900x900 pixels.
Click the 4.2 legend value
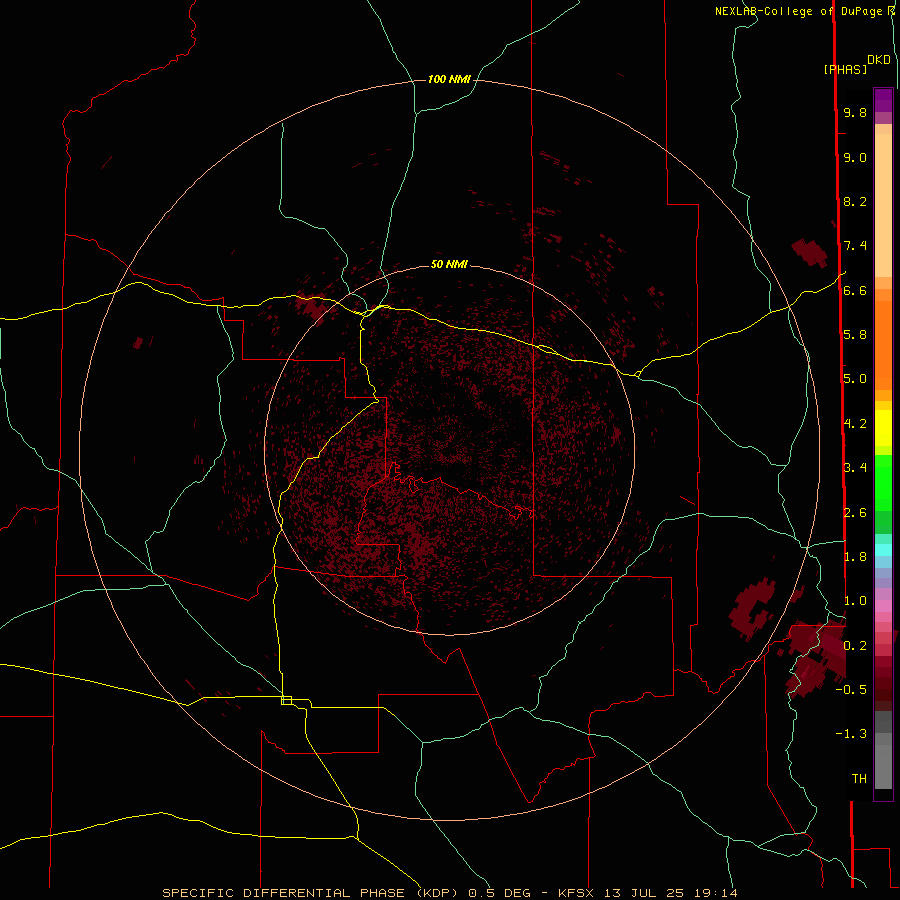coord(855,424)
